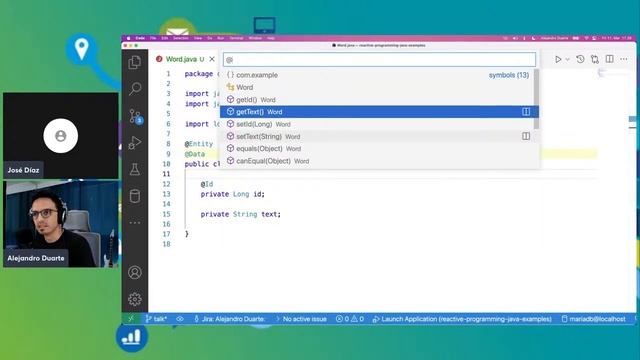Click No active issue in status bar
This screenshot has height=360, width=640.
coord(301,319)
